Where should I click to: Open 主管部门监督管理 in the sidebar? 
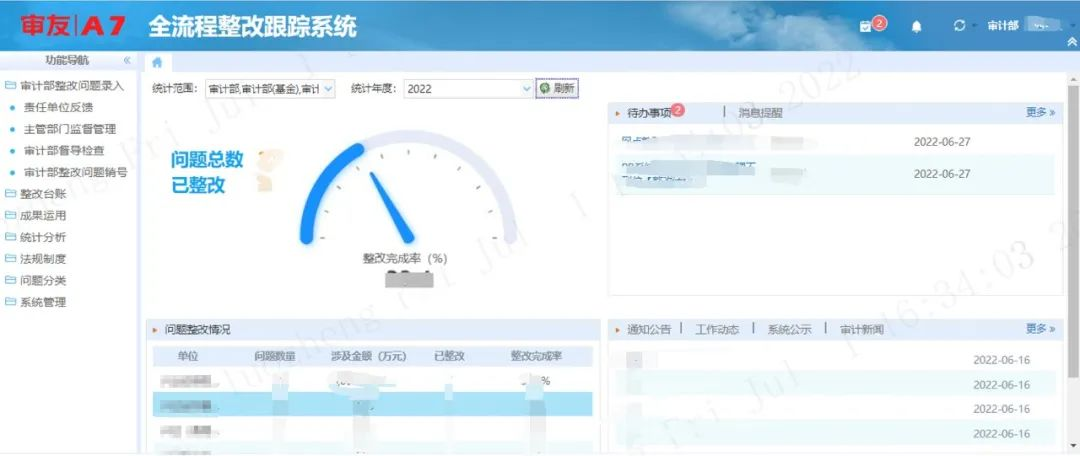[x=70, y=129]
